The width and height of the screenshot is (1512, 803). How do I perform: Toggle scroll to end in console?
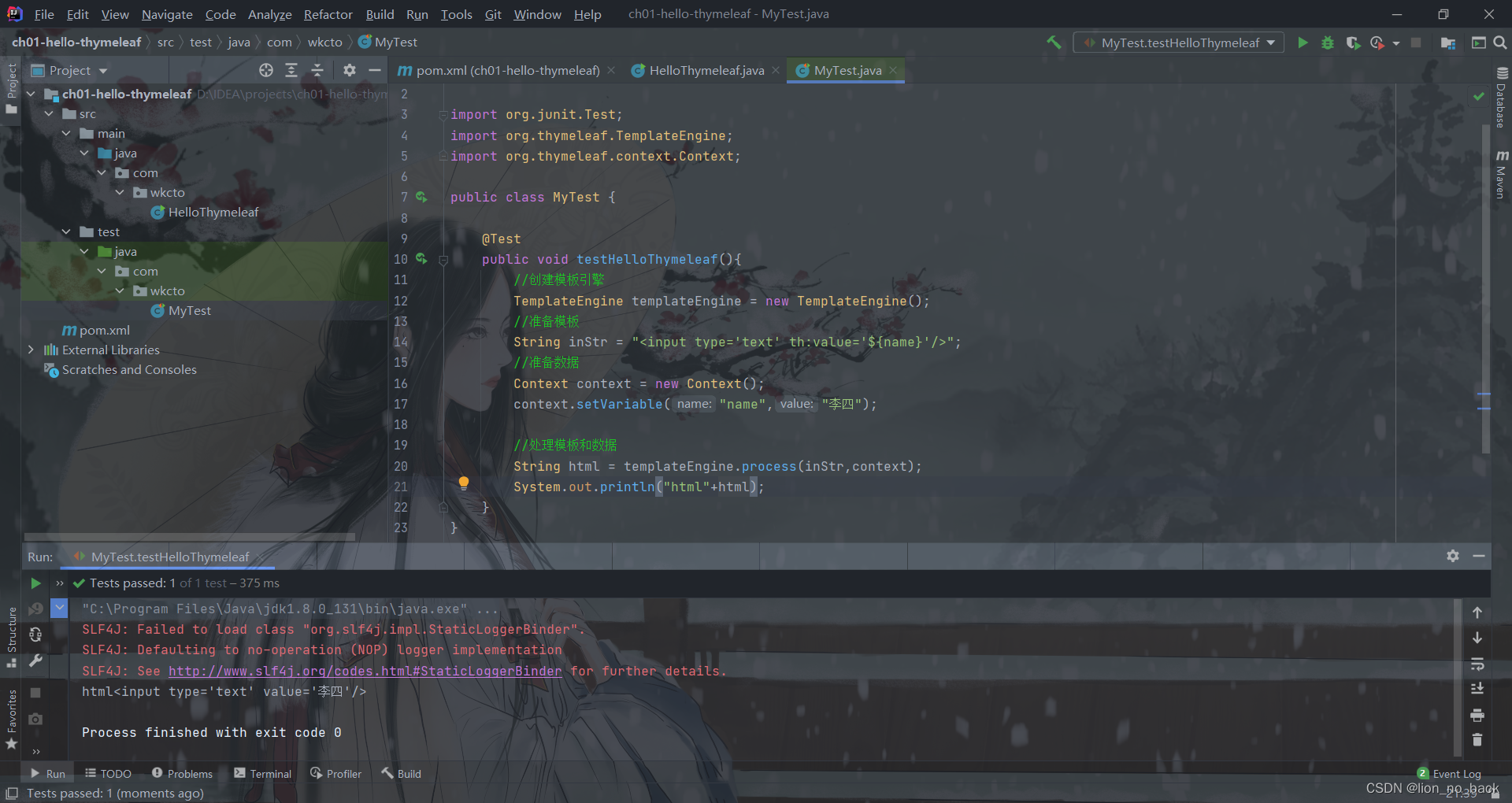pyautogui.click(x=1477, y=689)
